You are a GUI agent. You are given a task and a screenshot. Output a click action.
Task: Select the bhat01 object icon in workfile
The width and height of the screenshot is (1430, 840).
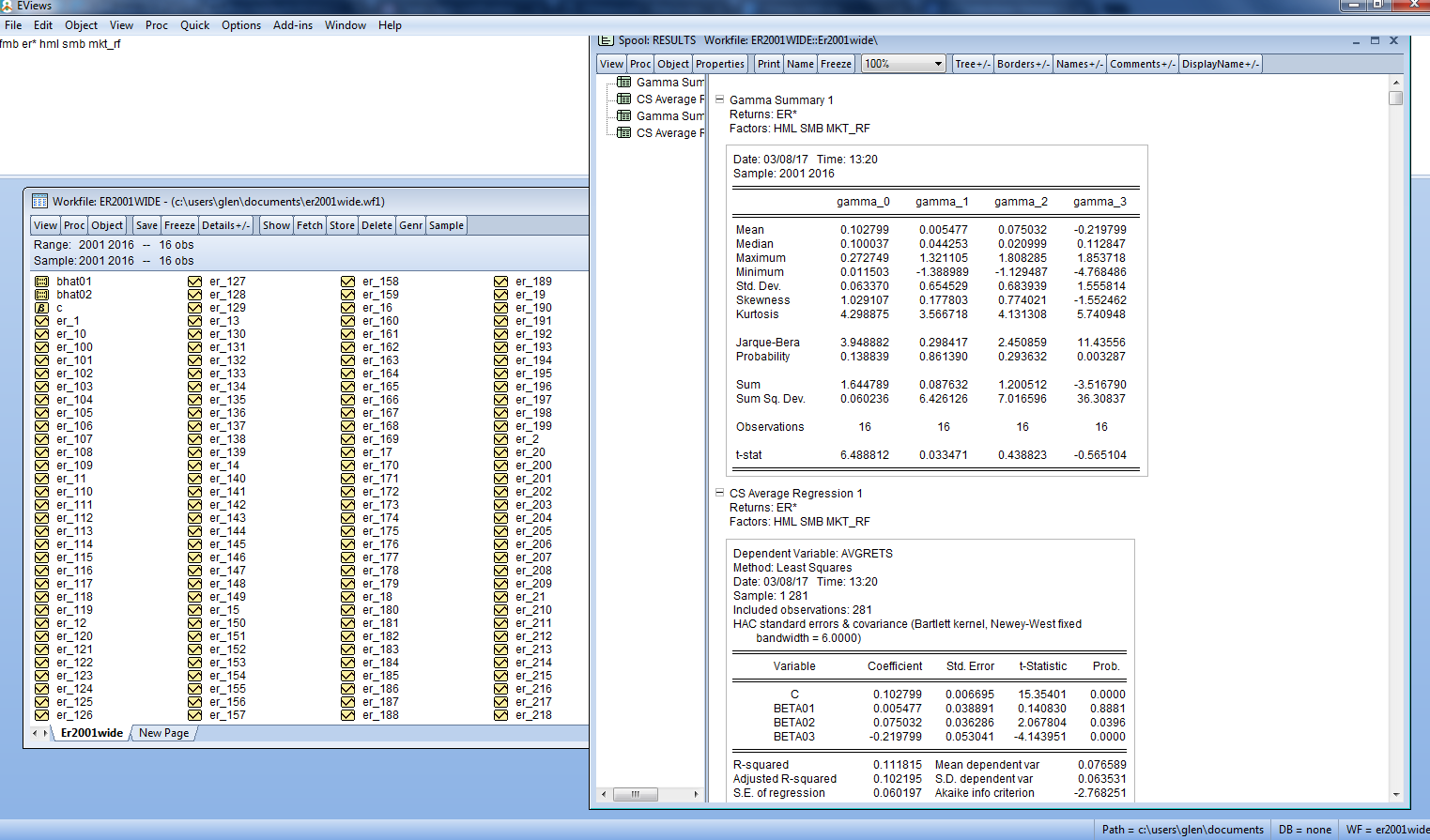(x=41, y=282)
